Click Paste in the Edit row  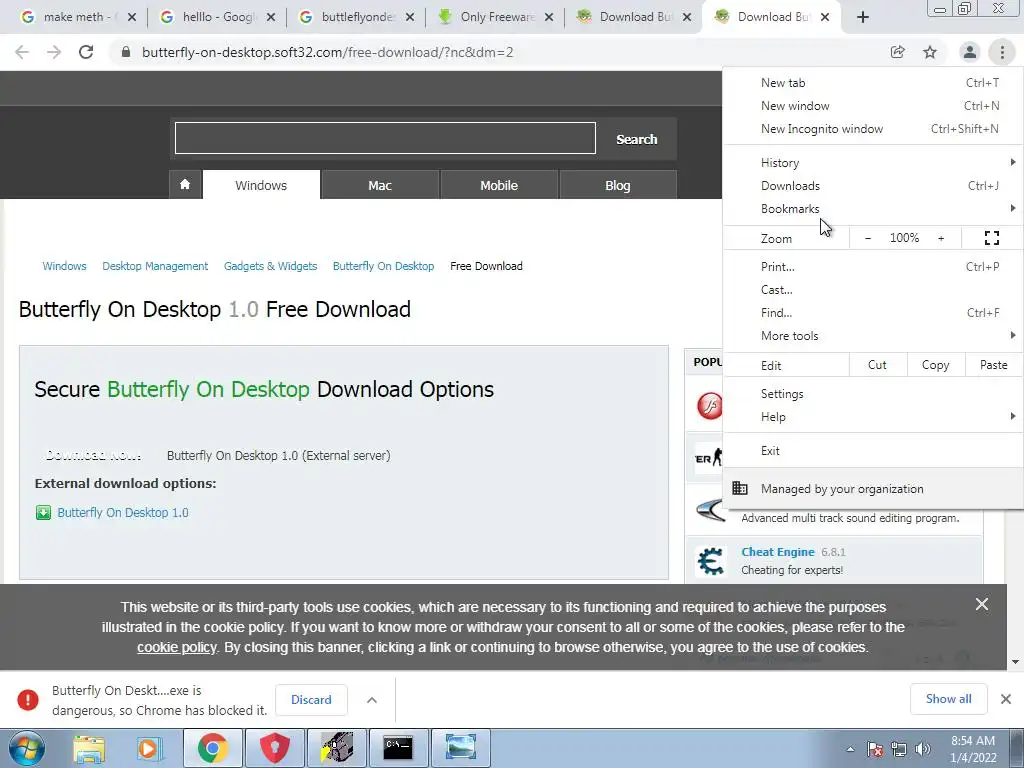click(993, 365)
